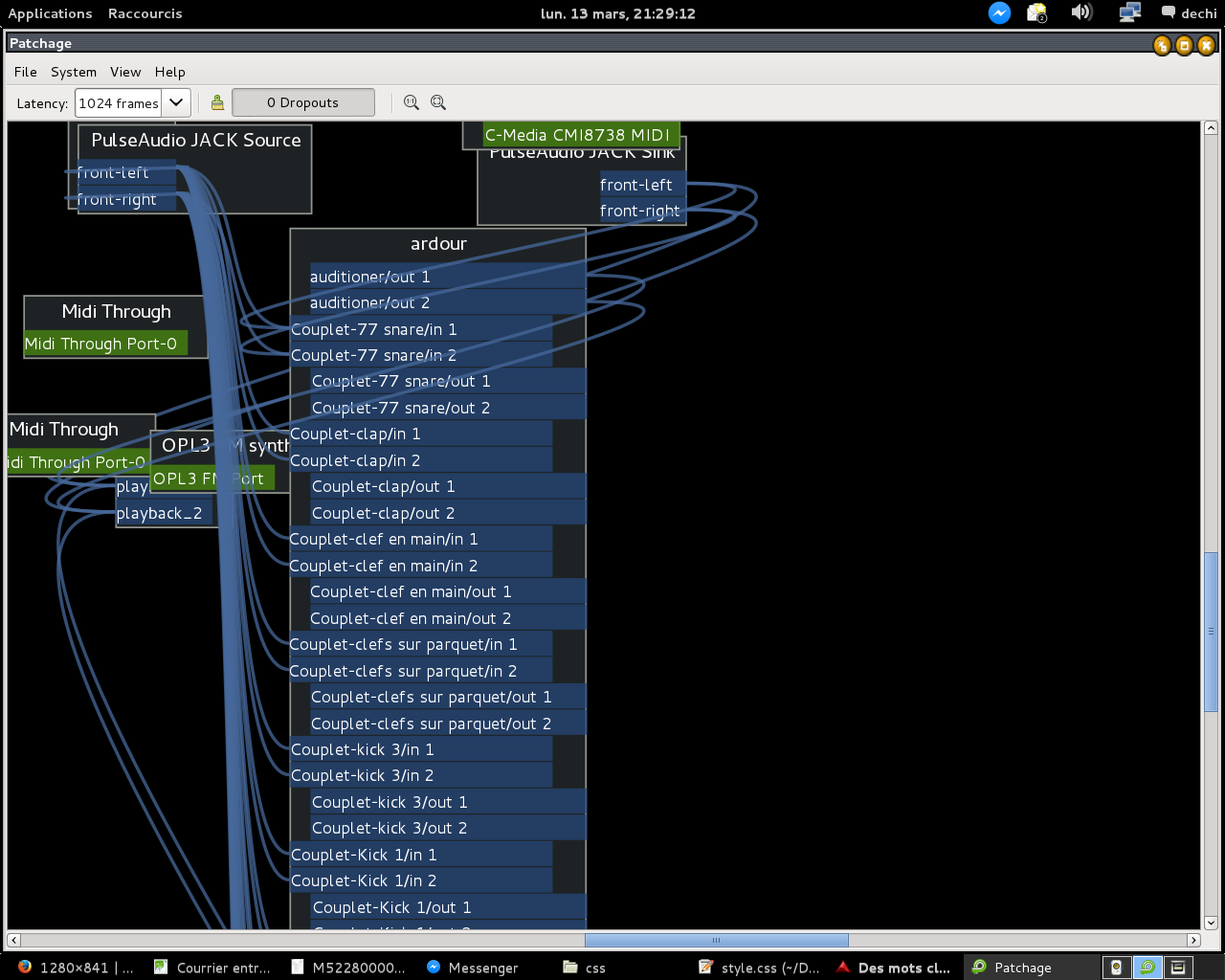
Task: Zoom to fit the whole canvas
Action: click(x=438, y=102)
